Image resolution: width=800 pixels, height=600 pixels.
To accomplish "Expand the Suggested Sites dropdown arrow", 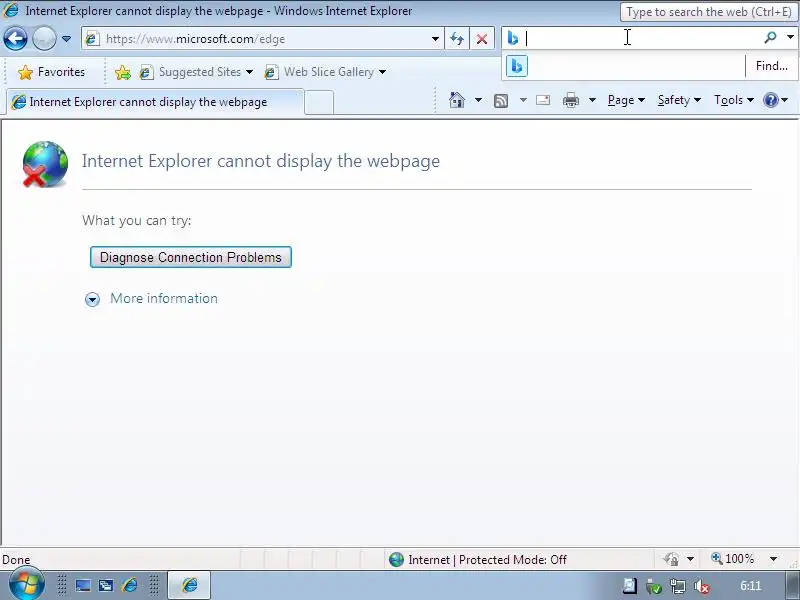I will [249, 72].
